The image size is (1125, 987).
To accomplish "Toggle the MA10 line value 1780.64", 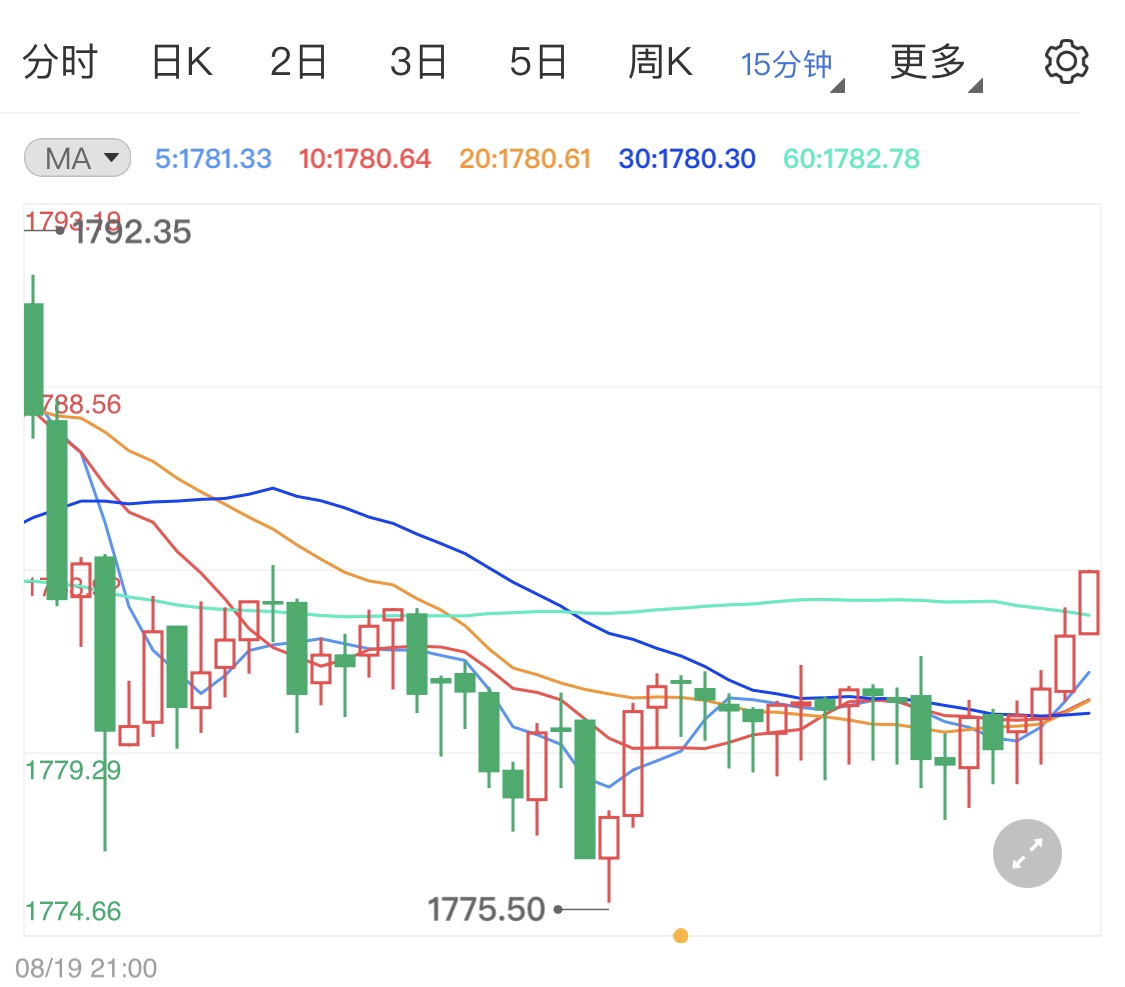I will click(x=364, y=158).
